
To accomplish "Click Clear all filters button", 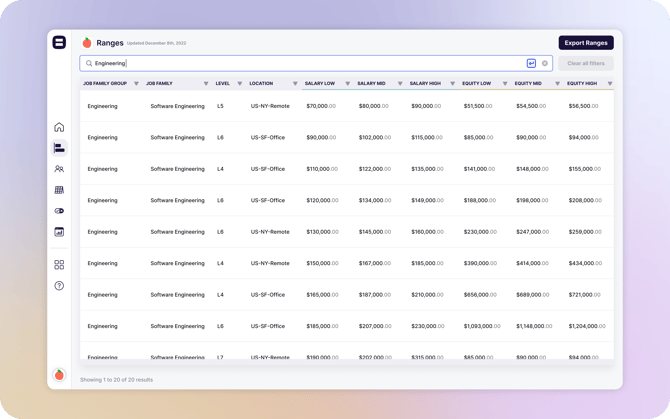I will click(x=586, y=63).
